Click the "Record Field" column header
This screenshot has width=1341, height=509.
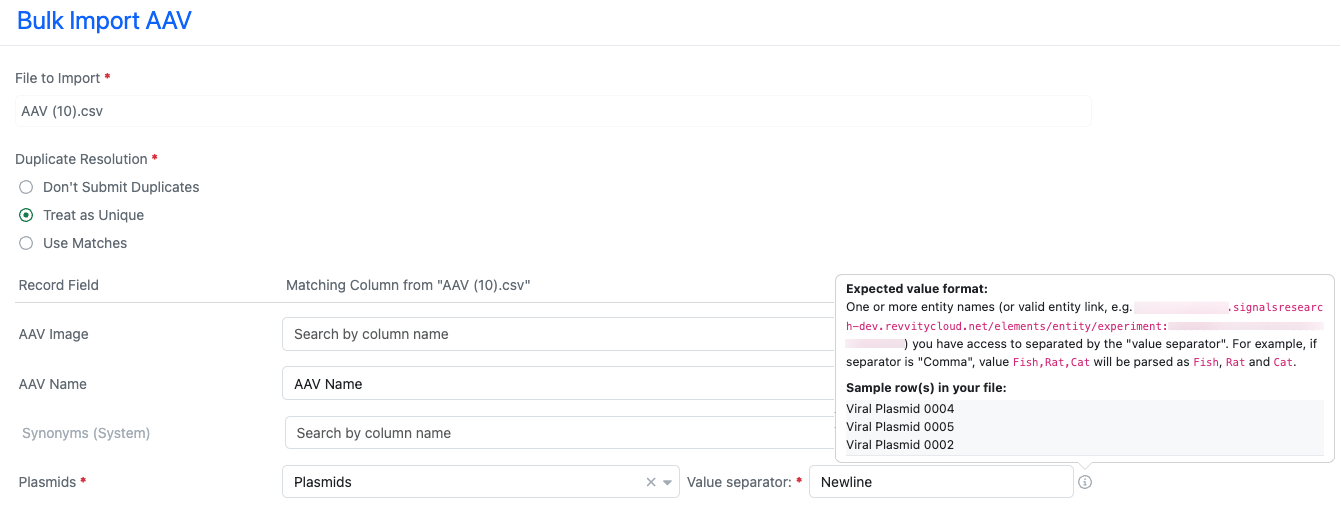coord(58,285)
